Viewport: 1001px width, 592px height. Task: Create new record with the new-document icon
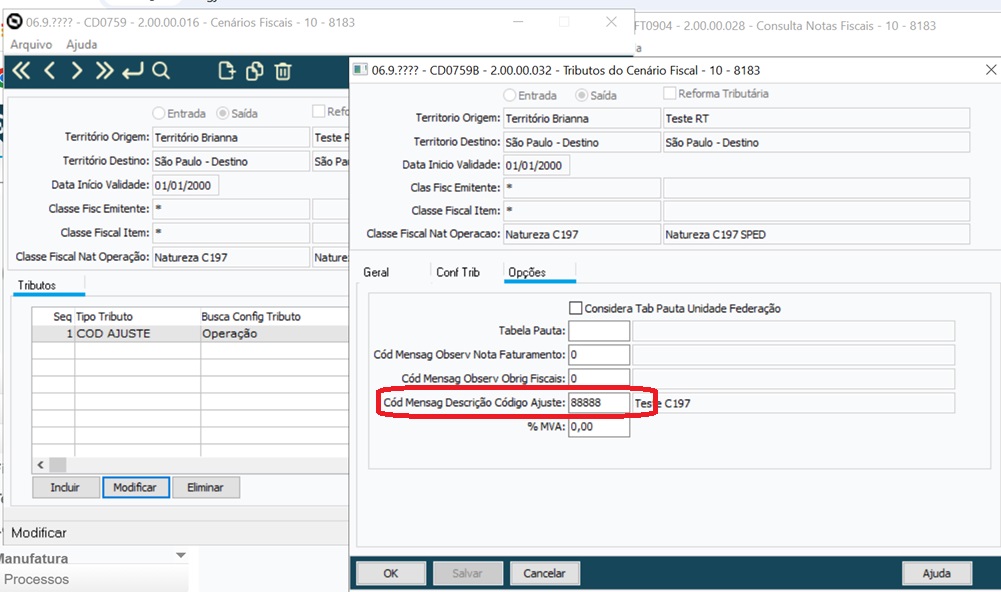click(228, 71)
